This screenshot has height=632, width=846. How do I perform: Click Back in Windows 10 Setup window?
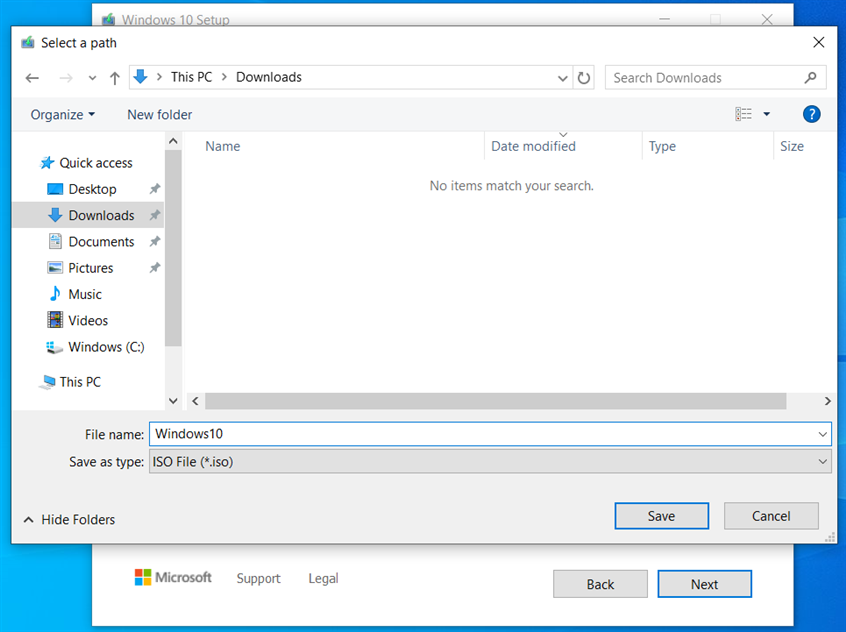pyautogui.click(x=600, y=584)
